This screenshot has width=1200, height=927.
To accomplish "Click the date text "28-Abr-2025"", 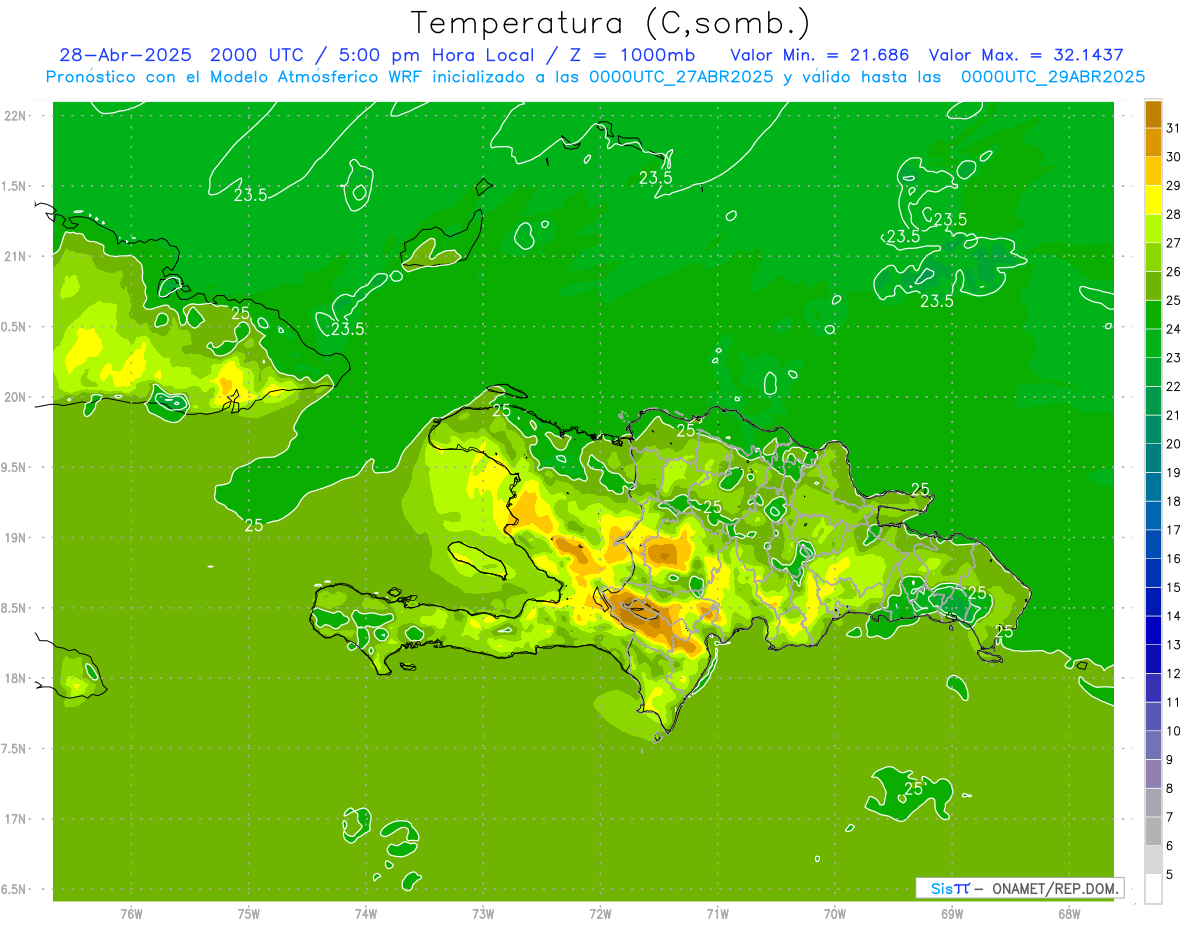I will click(x=127, y=55).
